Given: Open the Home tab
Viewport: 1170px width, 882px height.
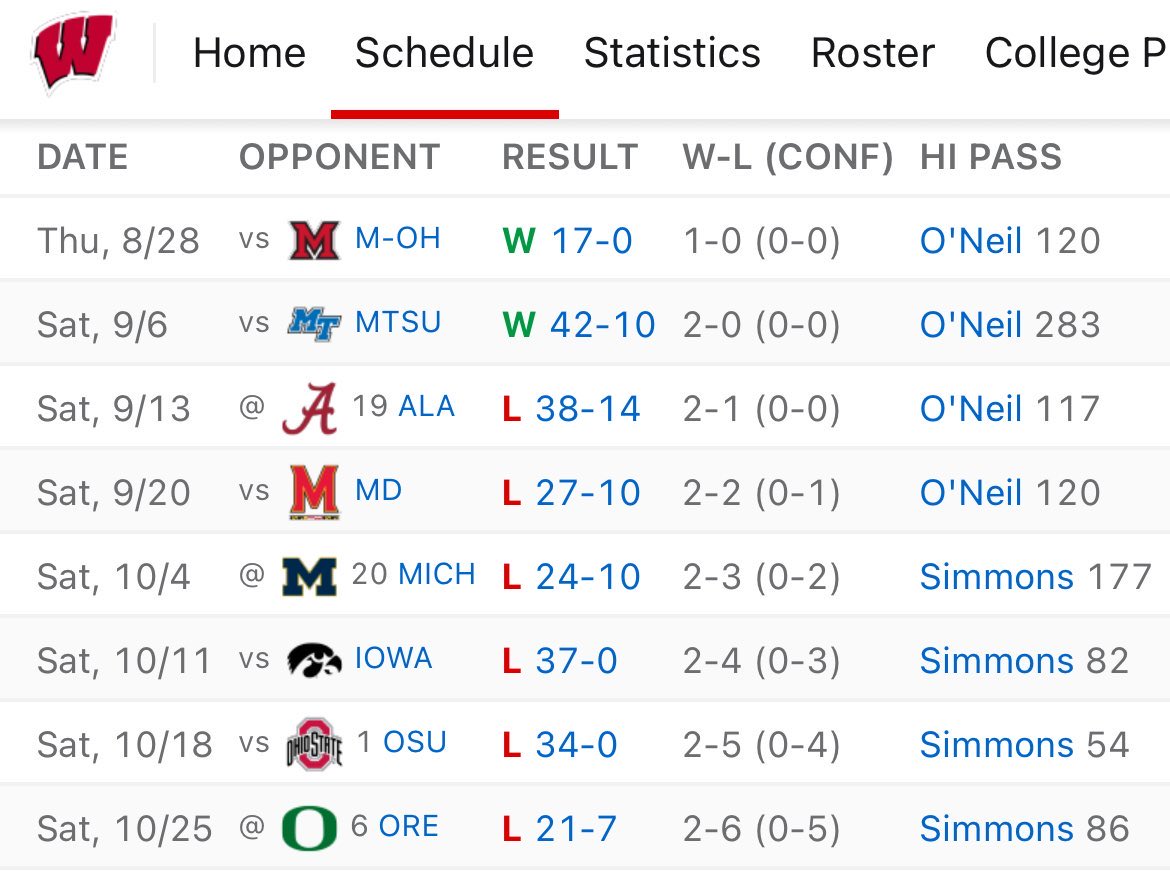Looking at the screenshot, I should pyautogui.click(x=249, y=53).
